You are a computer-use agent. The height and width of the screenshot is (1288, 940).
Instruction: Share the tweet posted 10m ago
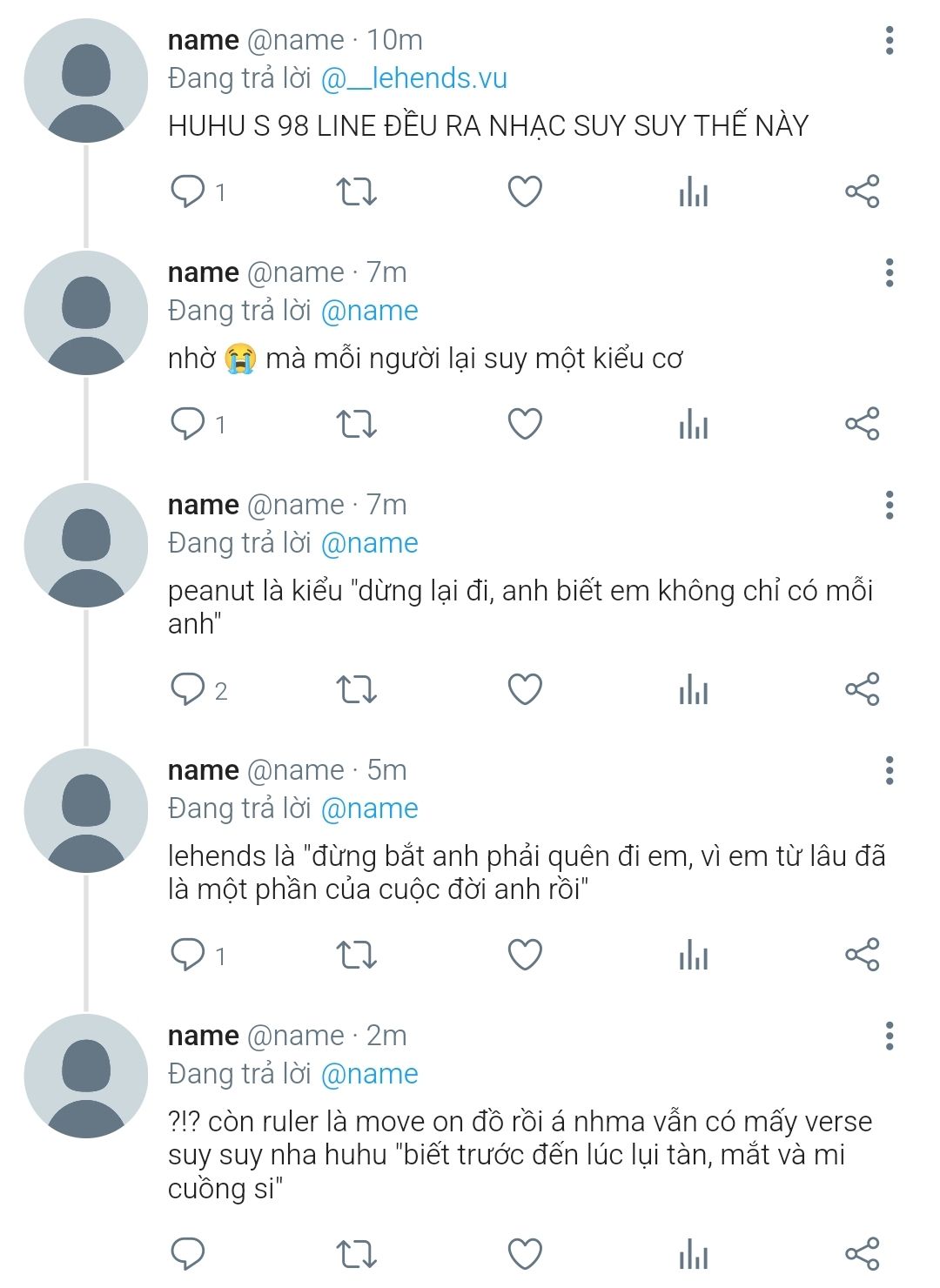tap(862, 191)
